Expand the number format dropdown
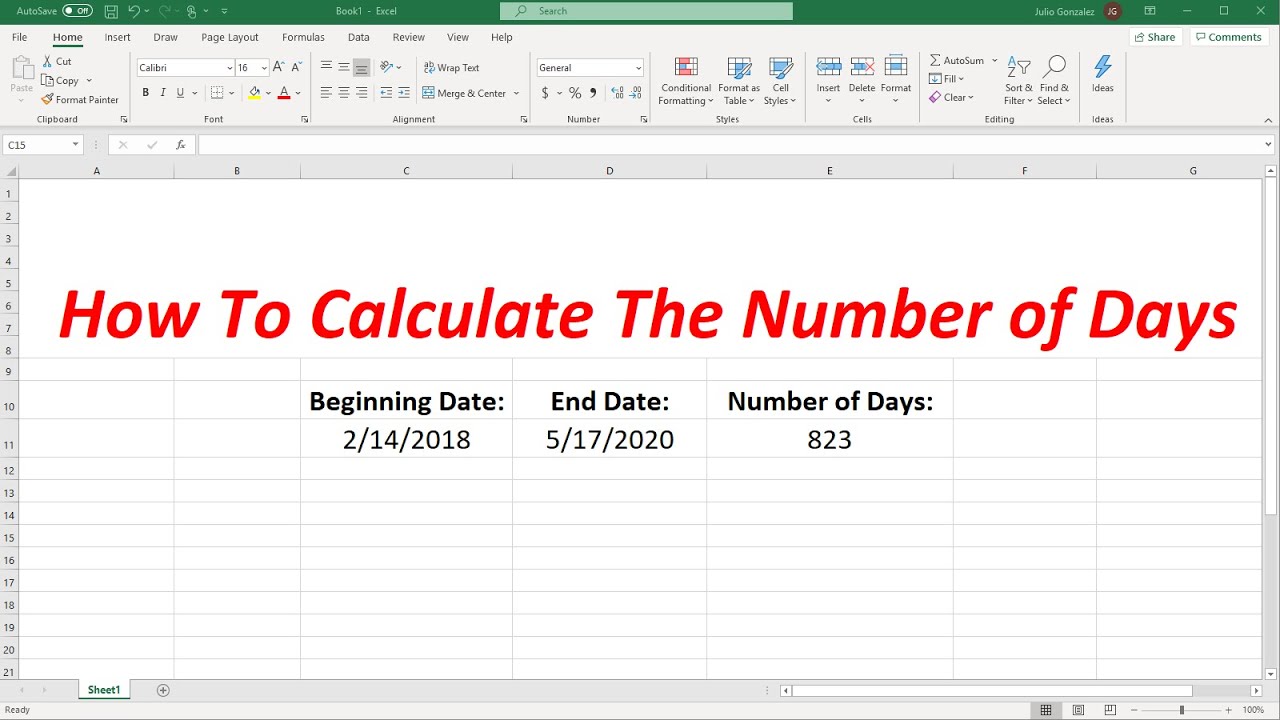The height and width of the screenshot is (720, 1280). pyautogui.click(x=639, y=68)
